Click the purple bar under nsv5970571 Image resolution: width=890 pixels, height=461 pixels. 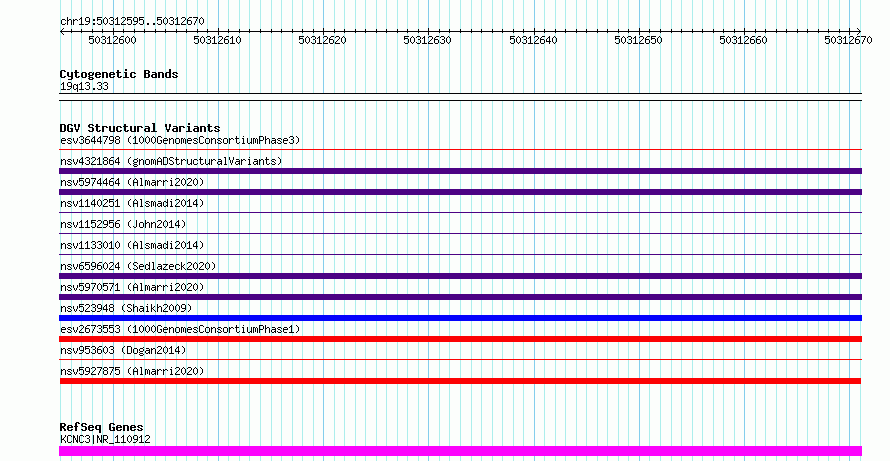460,297
